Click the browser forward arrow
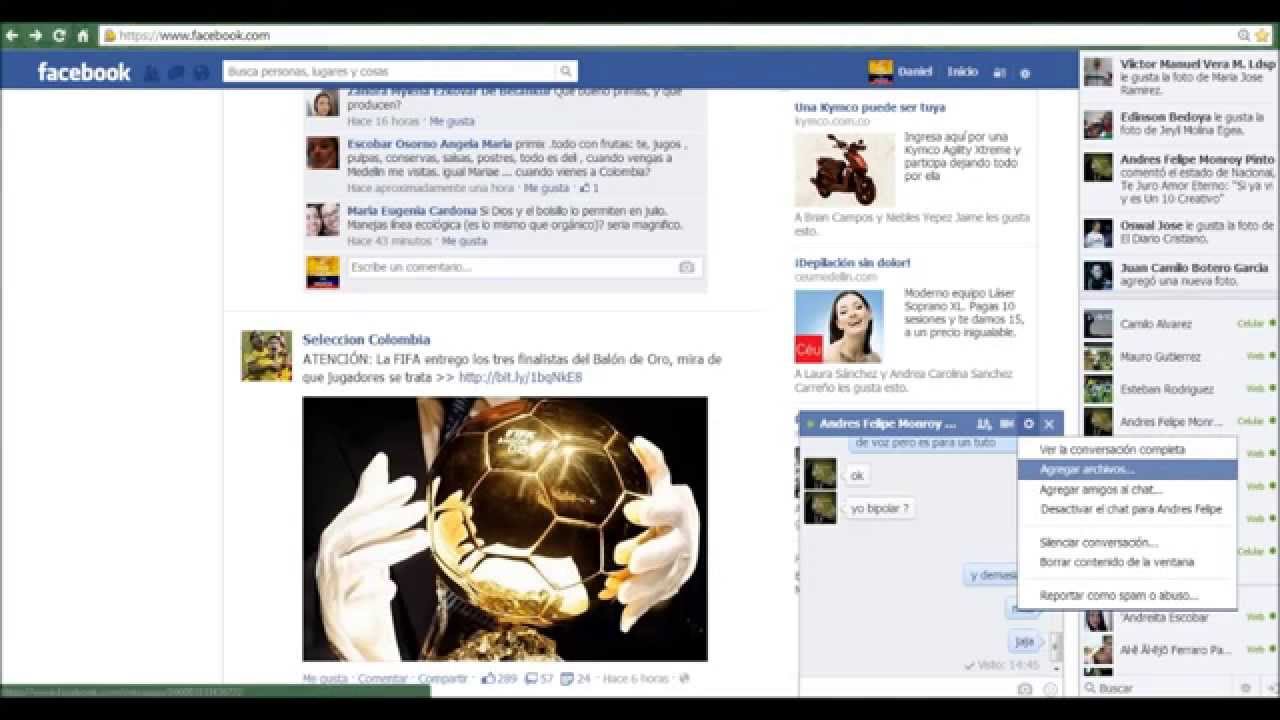The image size is (1280, 720). pos(36,35)
